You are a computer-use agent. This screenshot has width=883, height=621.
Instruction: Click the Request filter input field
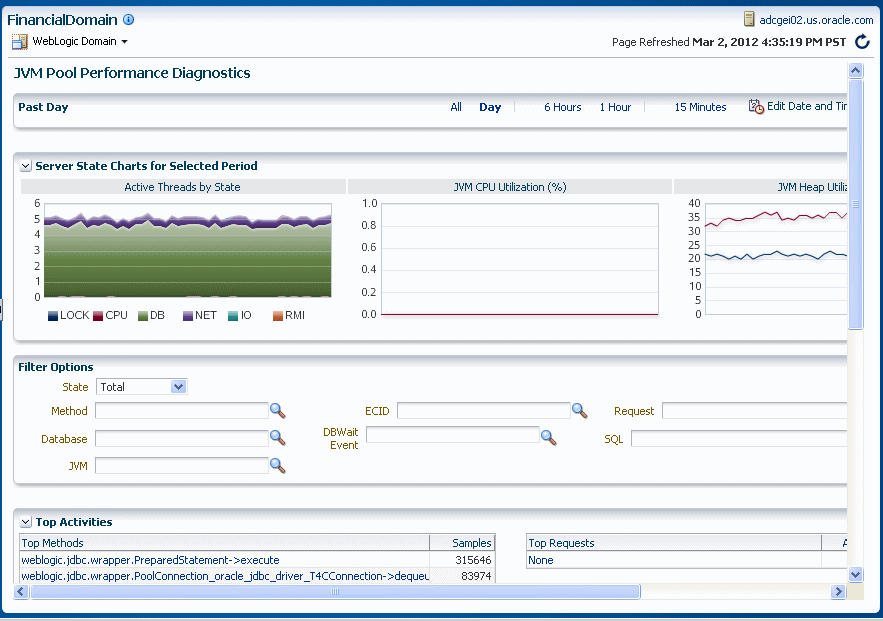click(x=755, y=410)
